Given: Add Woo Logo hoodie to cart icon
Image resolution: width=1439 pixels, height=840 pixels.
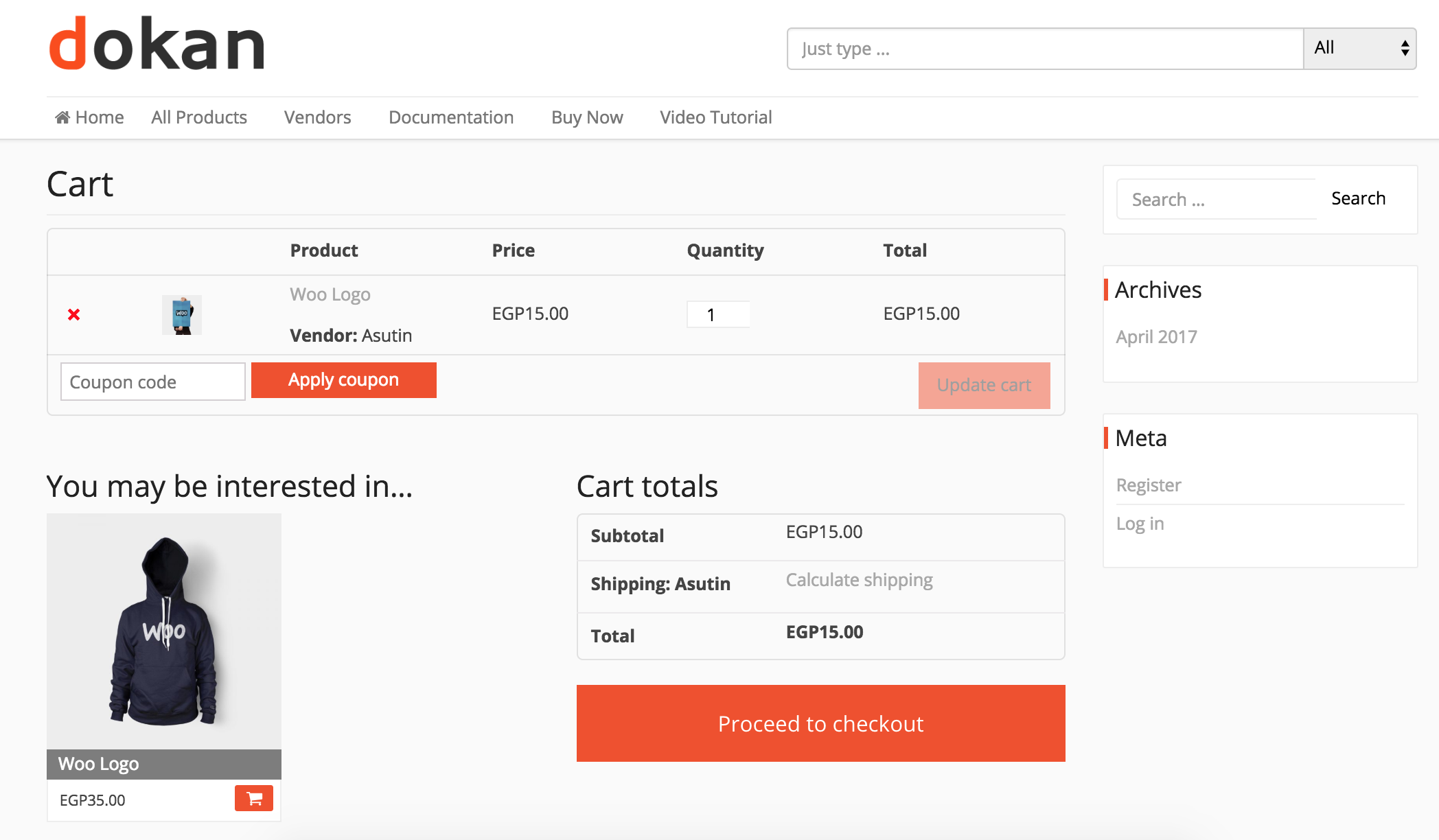Looking at the screenshot, I should pos(254,798).
